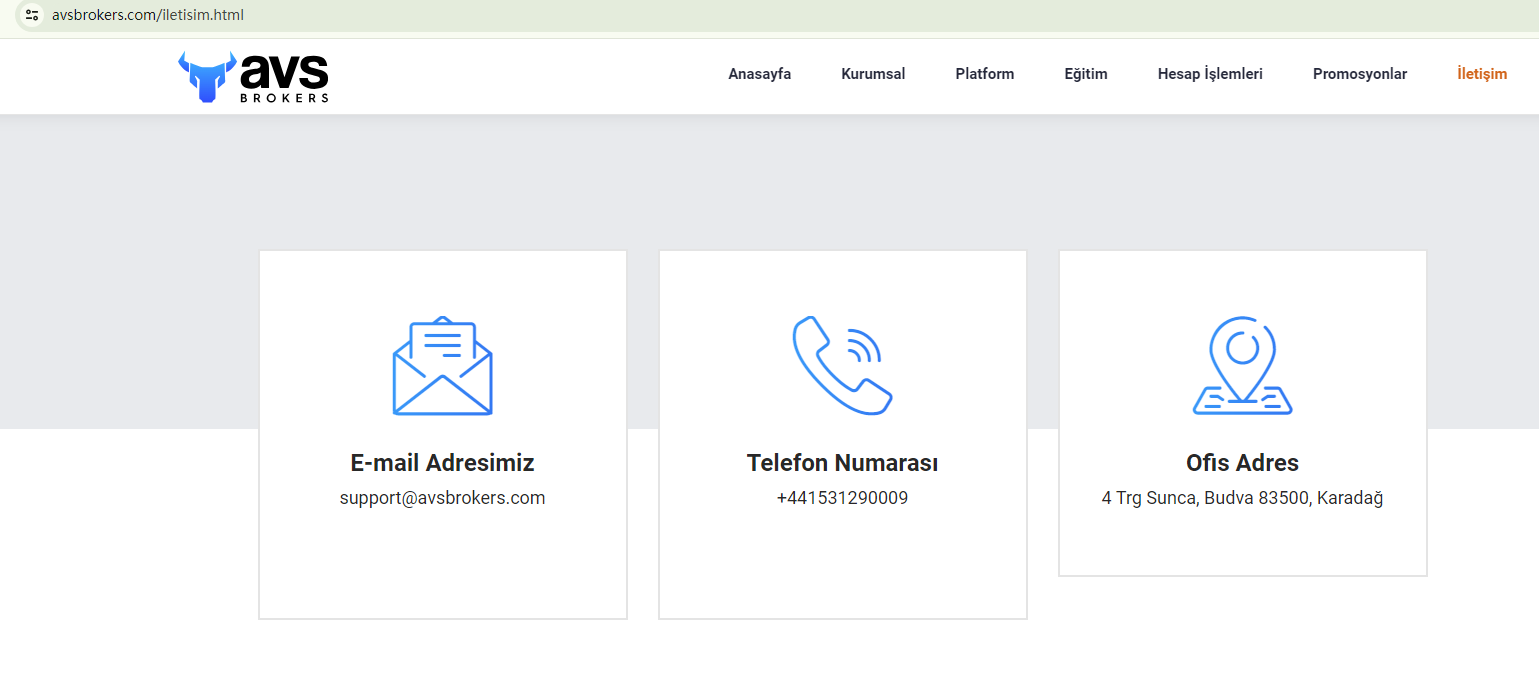Click the envelope email icon
1539x698 pixels.
[x=442, y=366]
